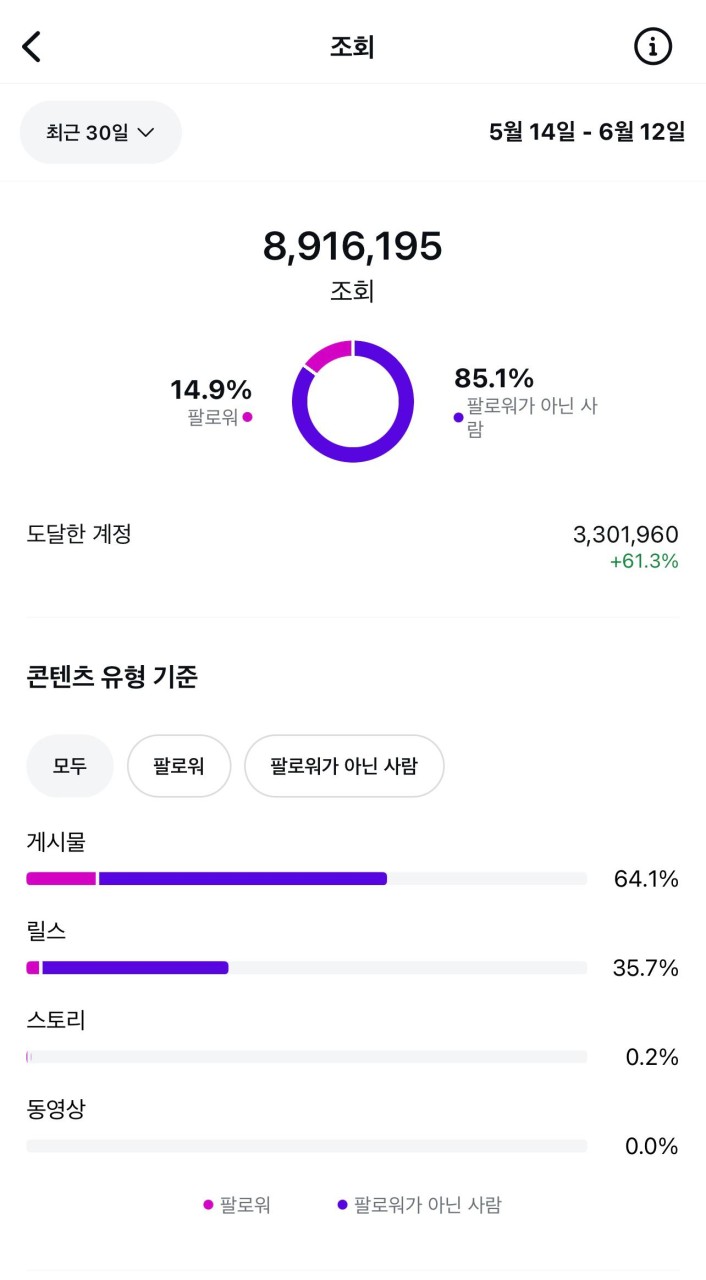Tap the 게시물 progress bar
This screenshot has width=706, height=1280.
[306, 879]
